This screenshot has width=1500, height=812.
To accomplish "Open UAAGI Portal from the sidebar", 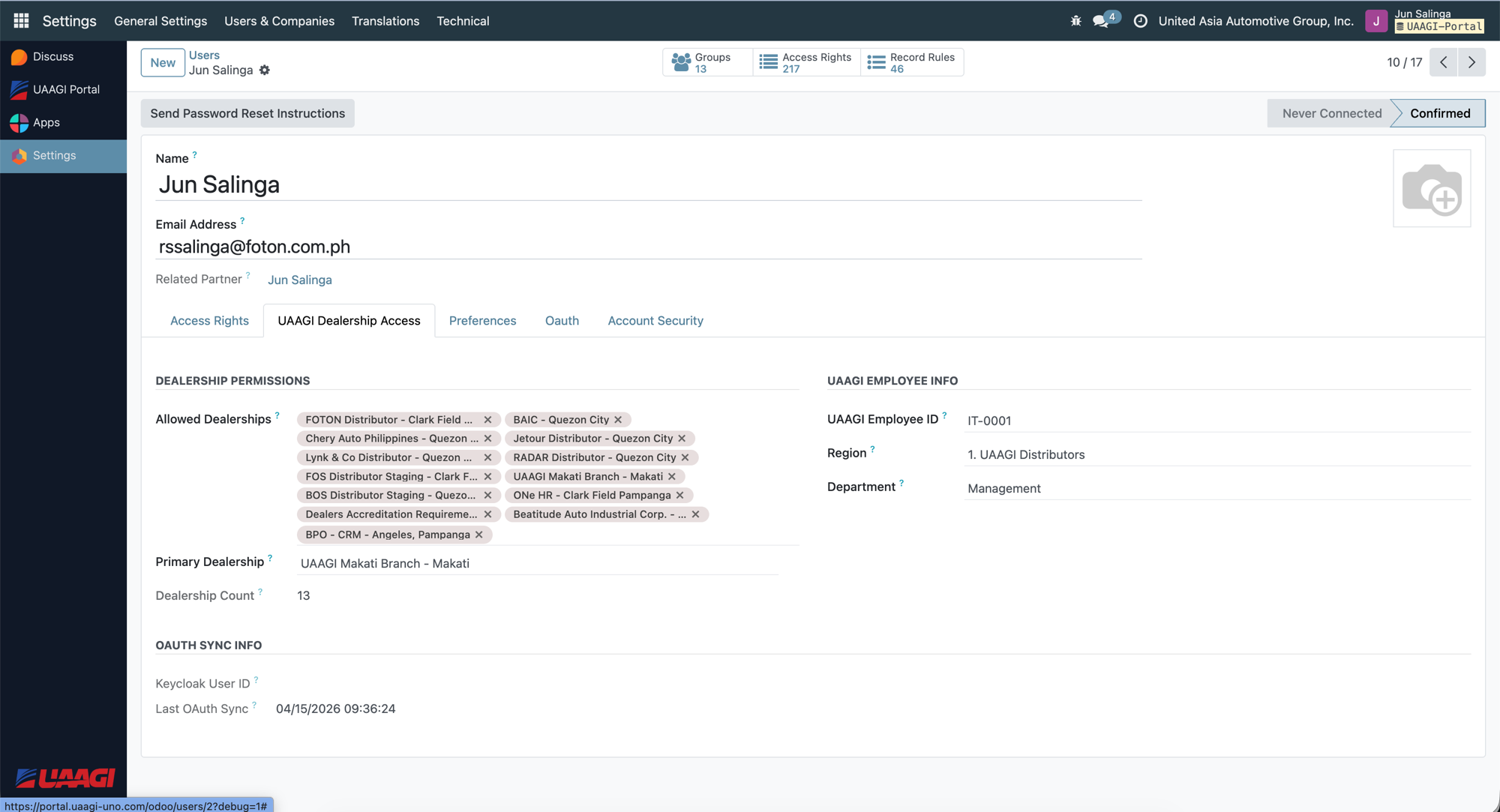I will pos(65,89).
